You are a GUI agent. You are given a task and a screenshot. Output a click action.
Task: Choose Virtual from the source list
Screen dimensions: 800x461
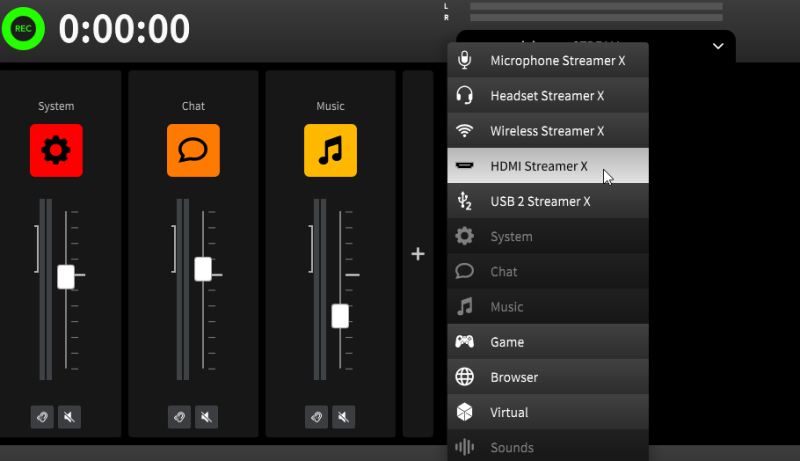pyautogui.click(x=548, y=412)
